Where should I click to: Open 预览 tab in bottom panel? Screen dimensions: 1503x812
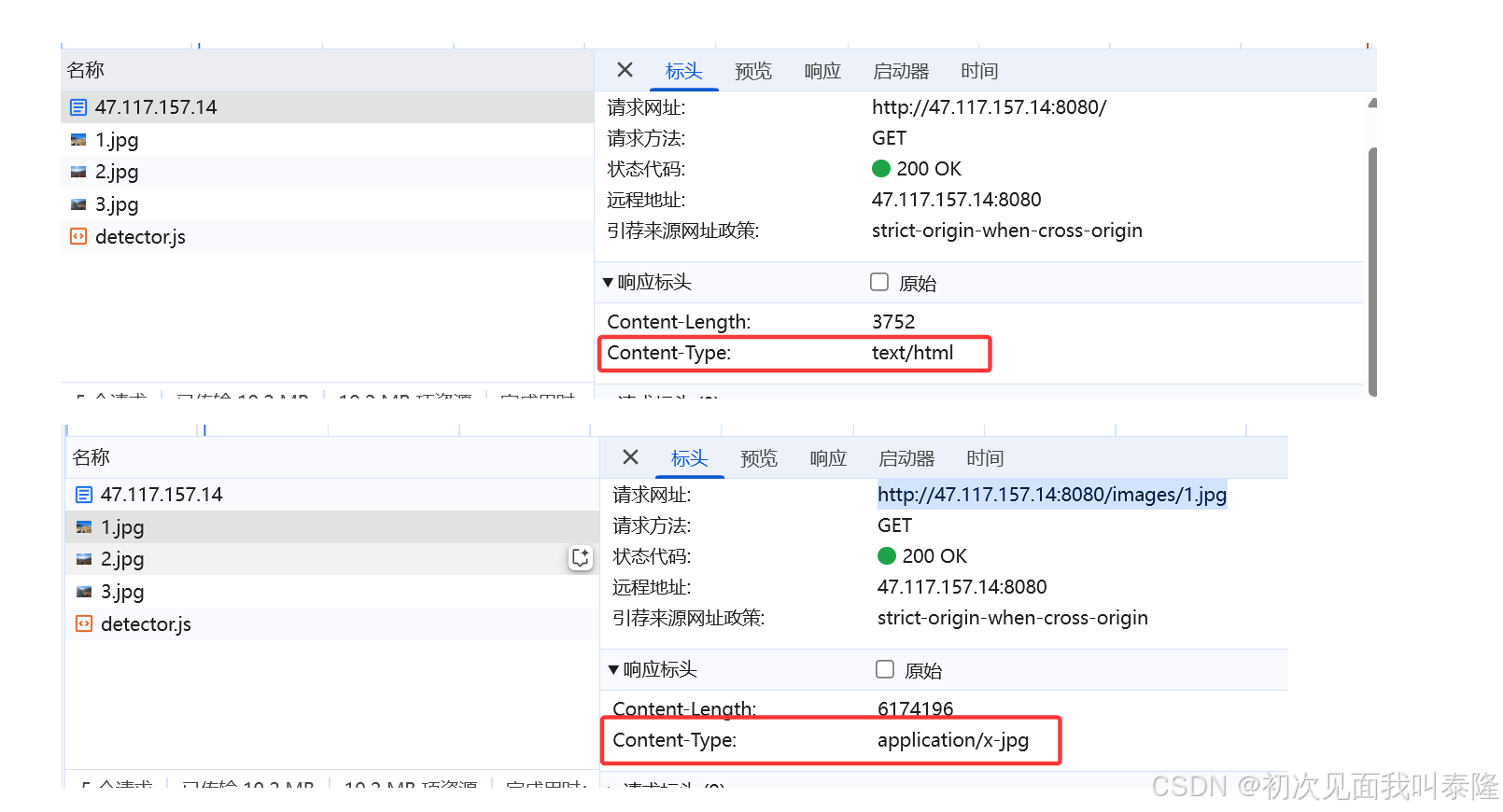pos(759,458)
